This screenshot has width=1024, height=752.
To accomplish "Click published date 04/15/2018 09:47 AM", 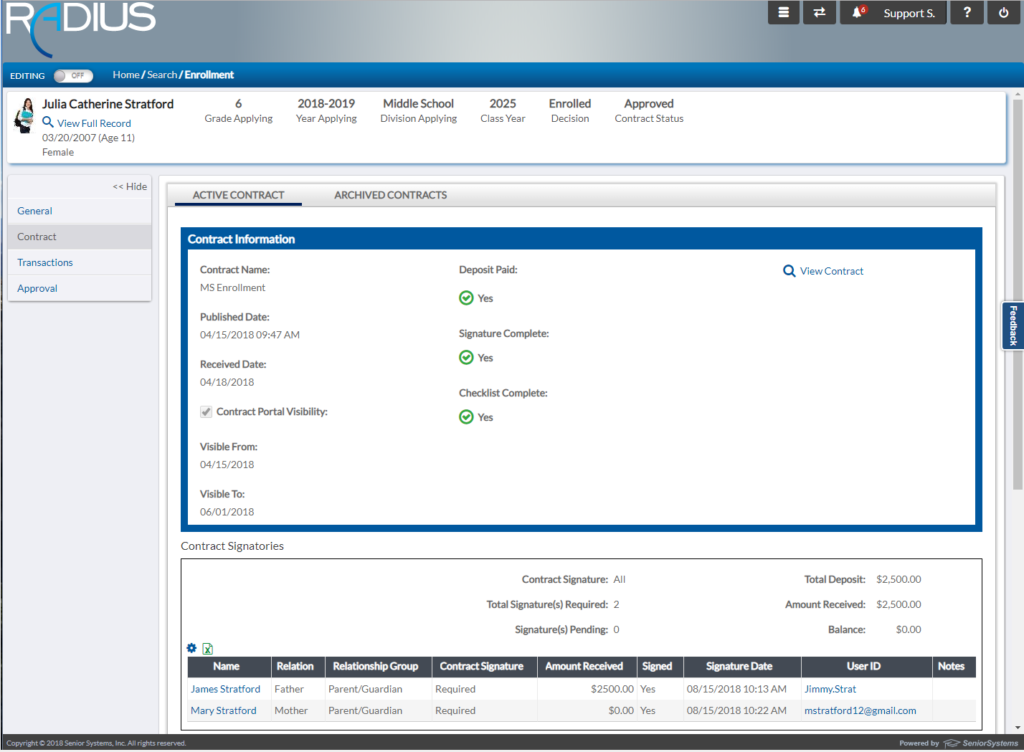I will pos(249,335).
